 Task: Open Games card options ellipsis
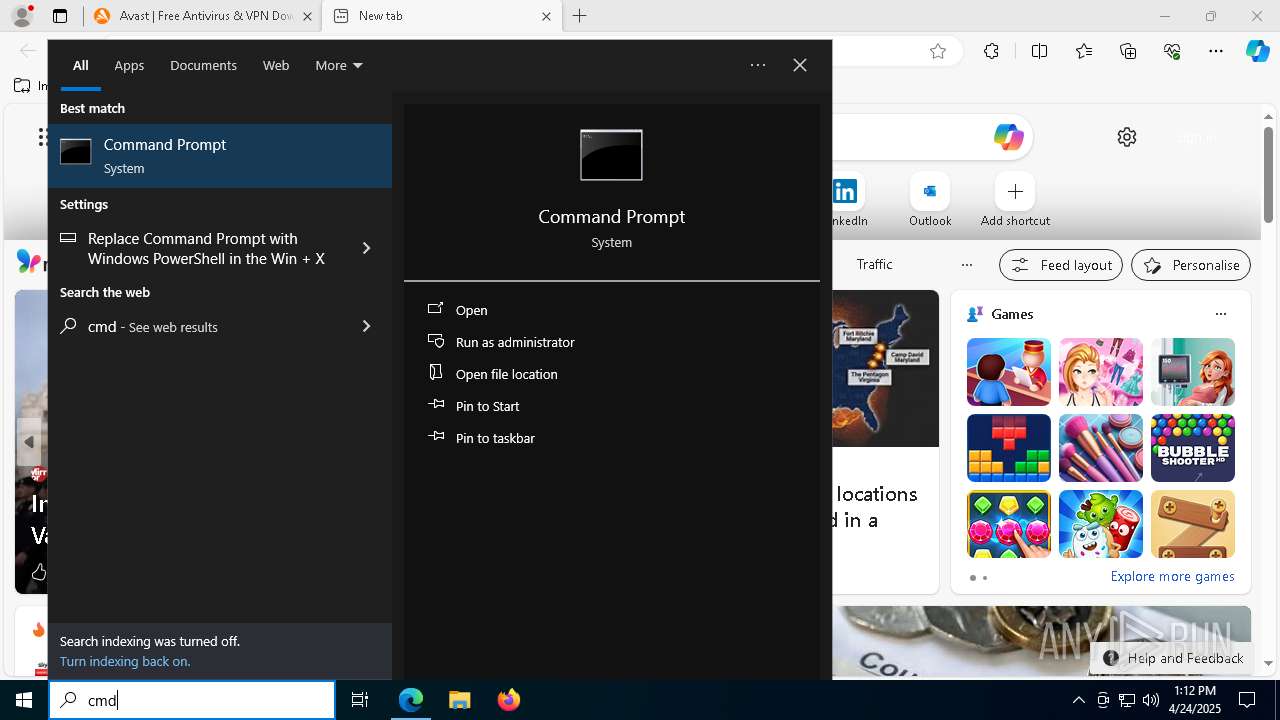pos(1221,314)
